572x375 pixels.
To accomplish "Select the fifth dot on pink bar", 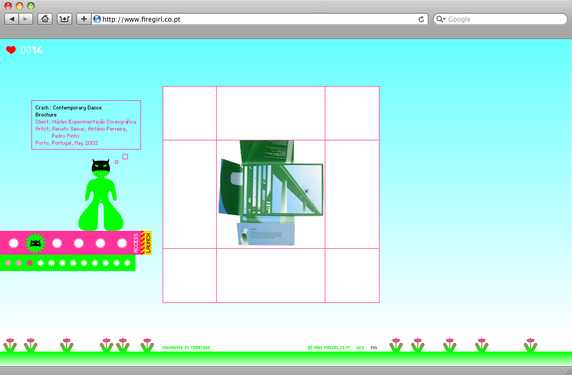I will (x=100, y=243).
